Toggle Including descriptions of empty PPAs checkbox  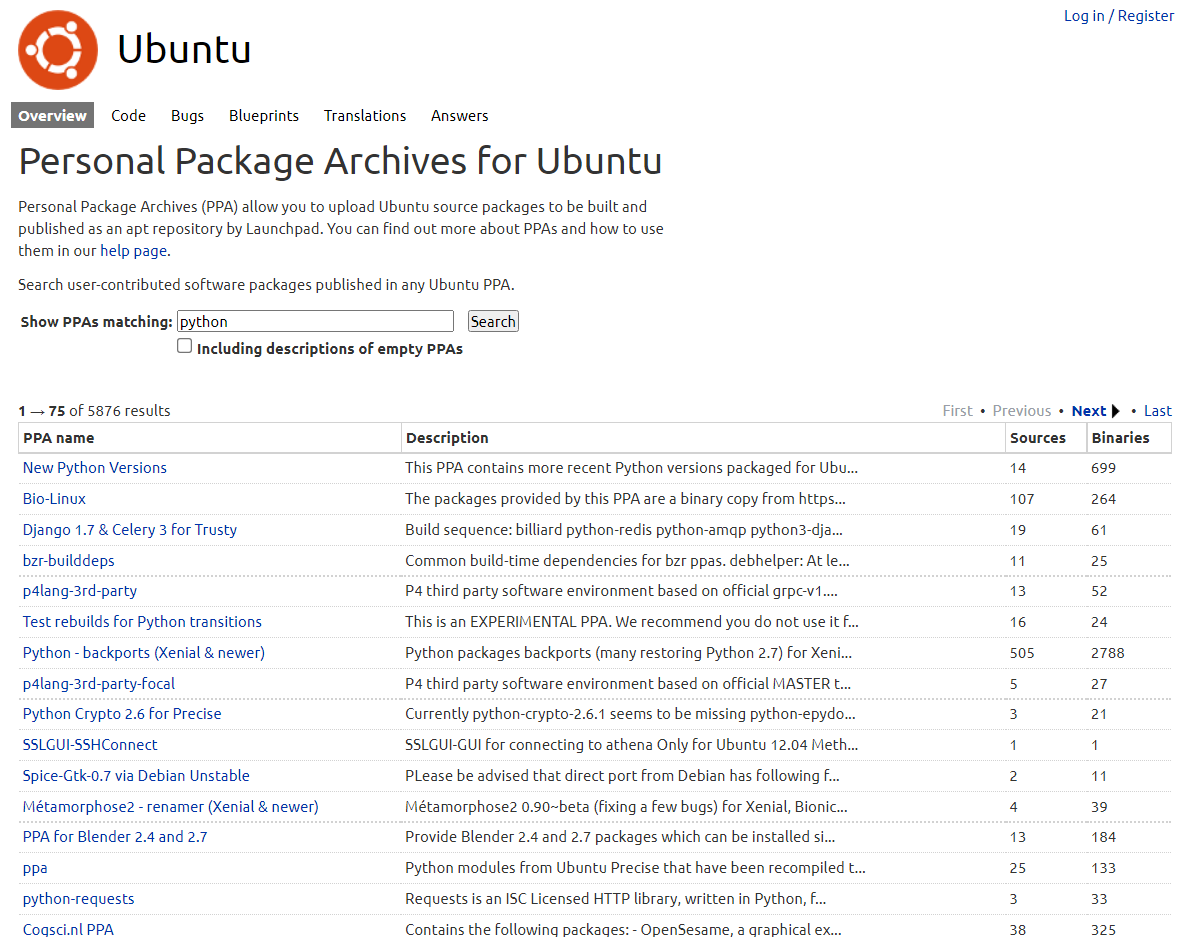[x=184, y=346]
